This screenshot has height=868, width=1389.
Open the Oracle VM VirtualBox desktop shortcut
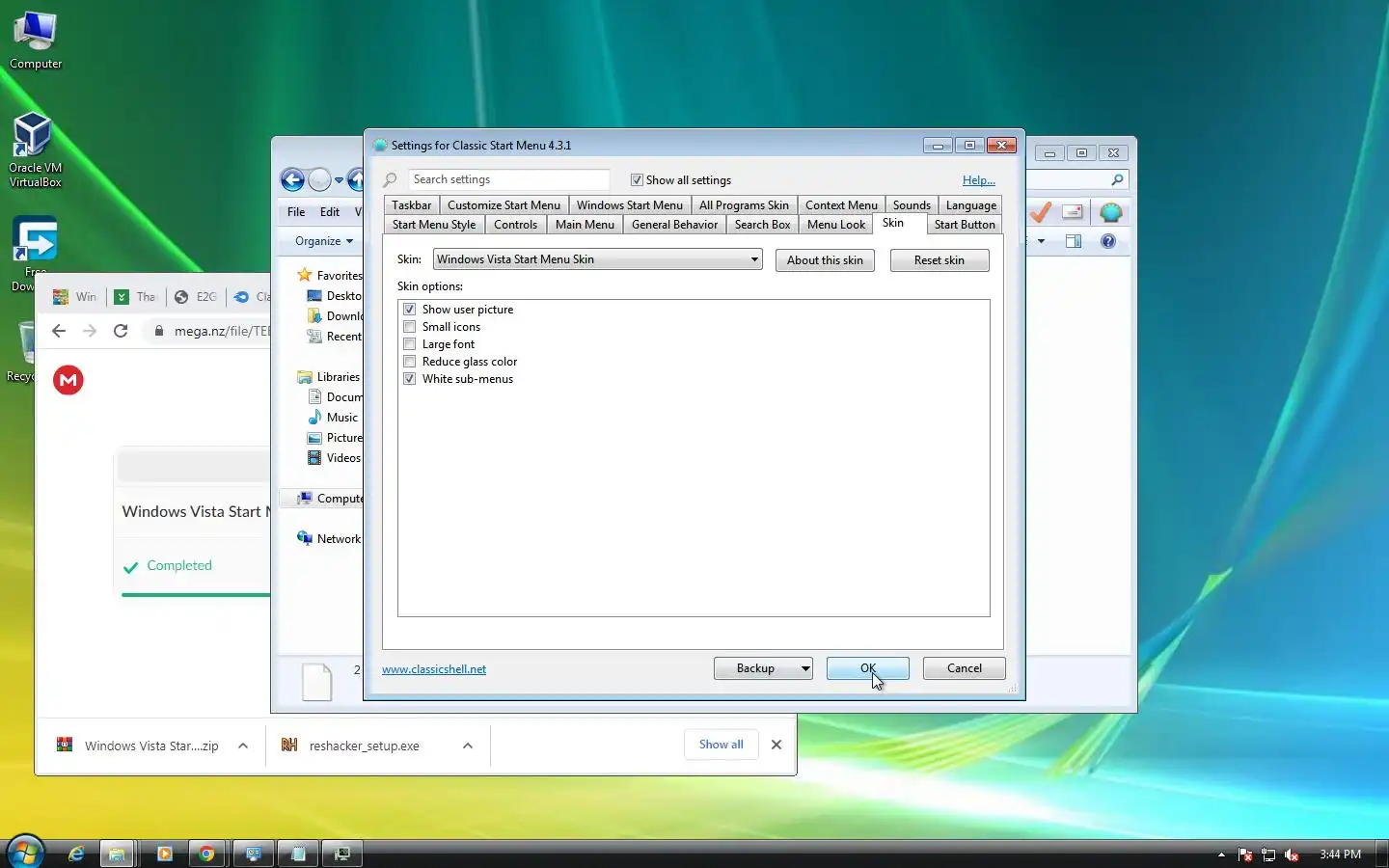(35, 149)
